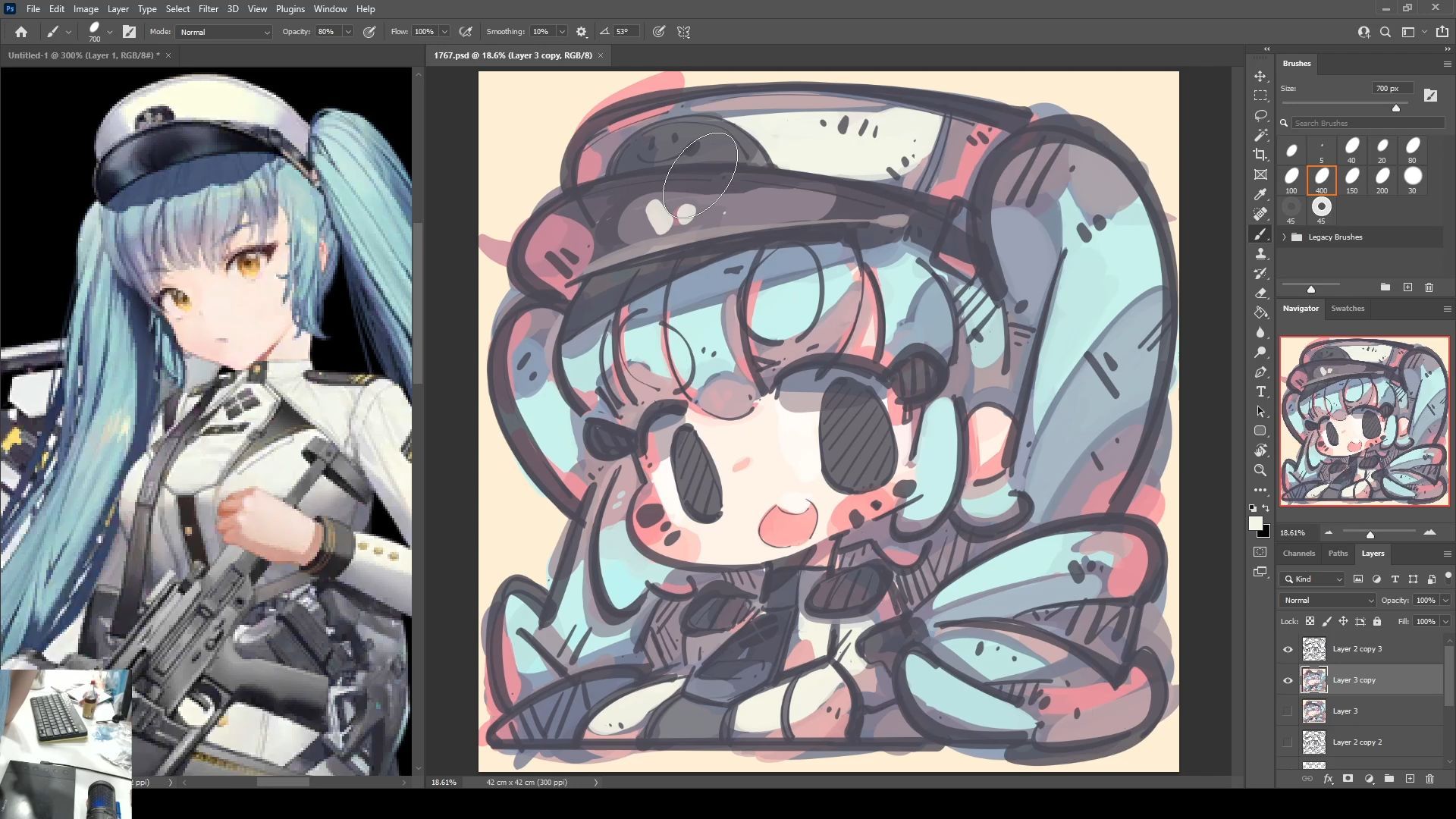
Task: Select the Rectangle shape tool
Action: 1260,431
